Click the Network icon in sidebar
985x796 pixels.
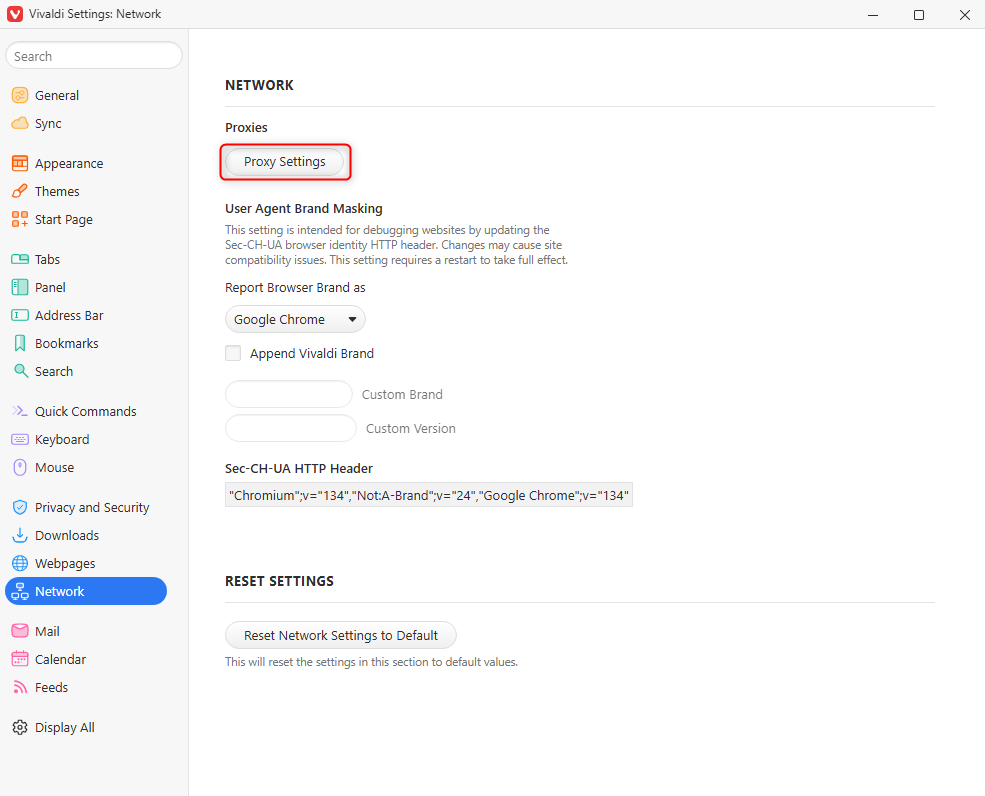tap(20, 591)
